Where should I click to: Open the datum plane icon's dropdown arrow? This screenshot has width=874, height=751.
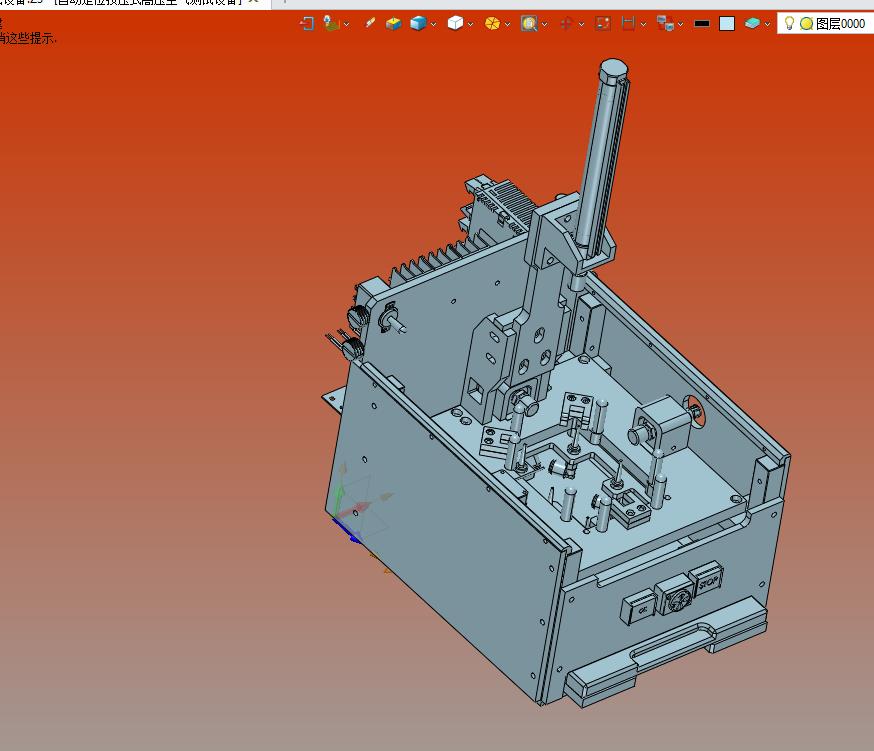tap(347, 24)
